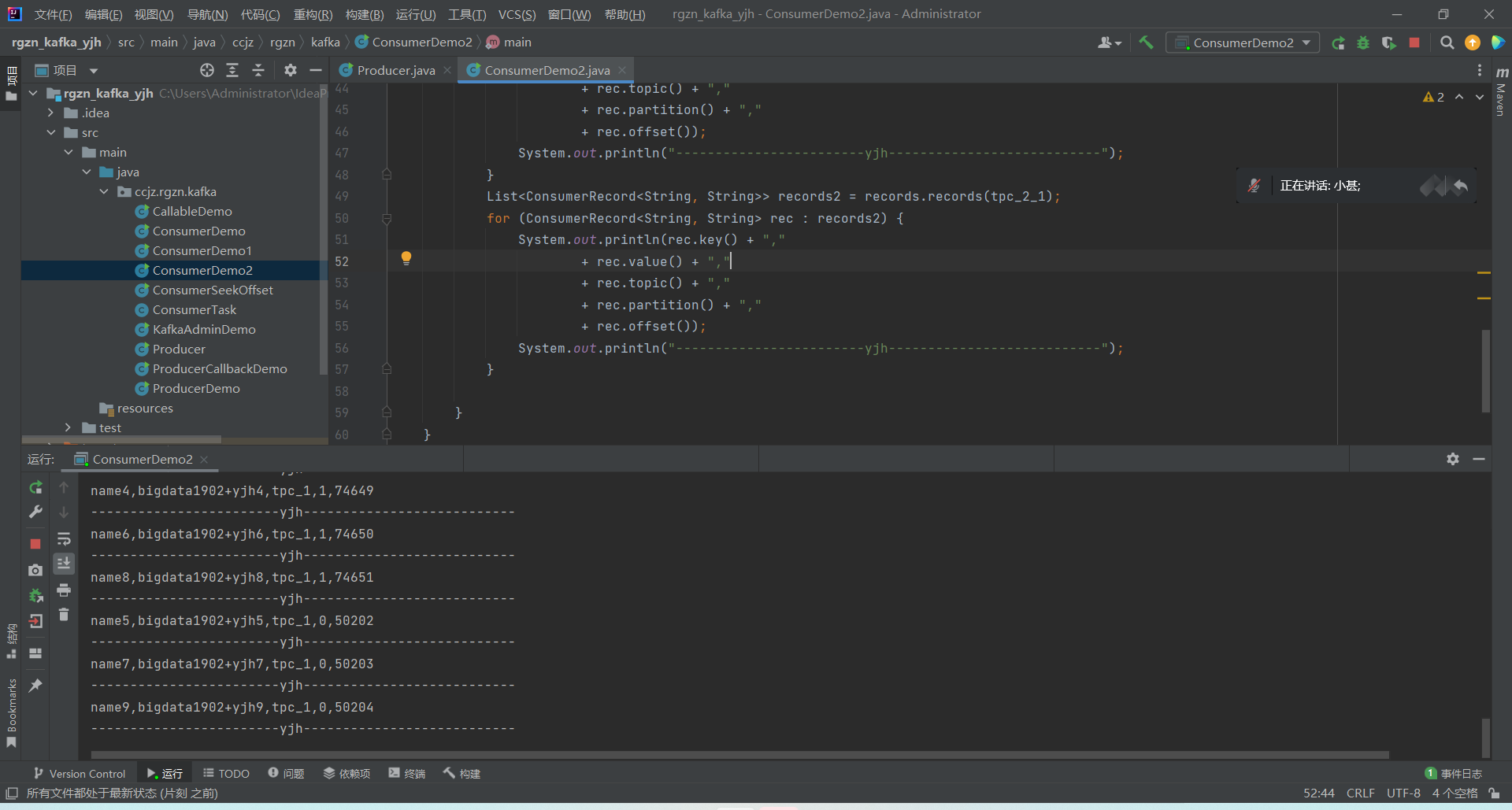Open the 运行(U) menu
This screenshot has height=810, width=1512.
[x=415, y=14]
